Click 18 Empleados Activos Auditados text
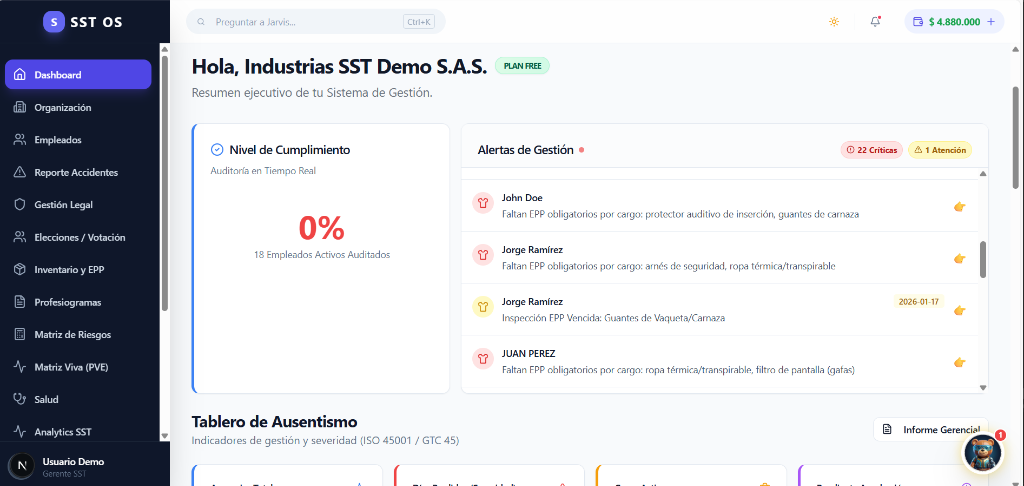 (x=322, y=255)
